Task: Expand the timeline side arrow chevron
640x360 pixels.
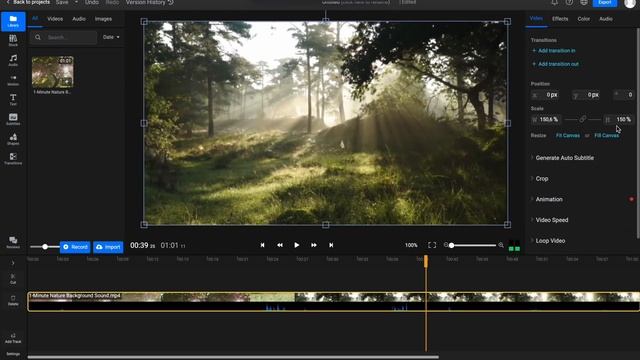Action: click(13, 263)
